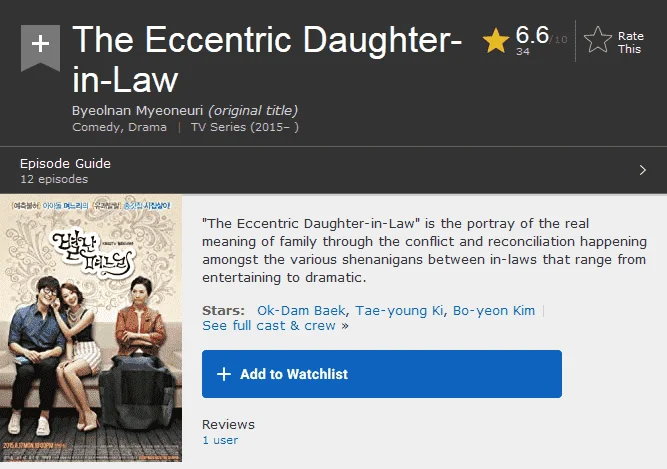Open Tae-young Ki's profile link

[399, 310]
